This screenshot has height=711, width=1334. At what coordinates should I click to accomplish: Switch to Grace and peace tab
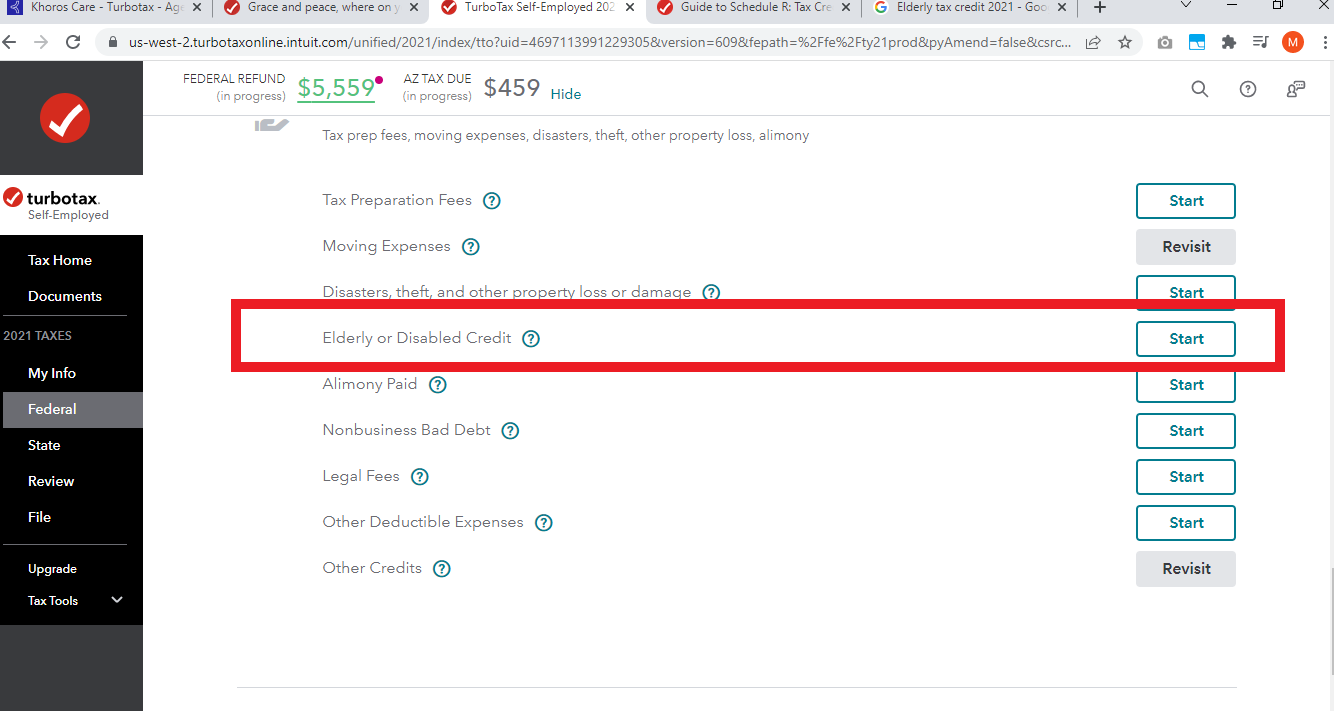[x=321, y=8]
